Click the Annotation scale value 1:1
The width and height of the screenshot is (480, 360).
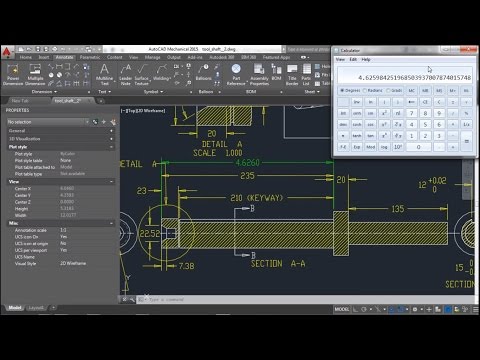pos(63,230)
